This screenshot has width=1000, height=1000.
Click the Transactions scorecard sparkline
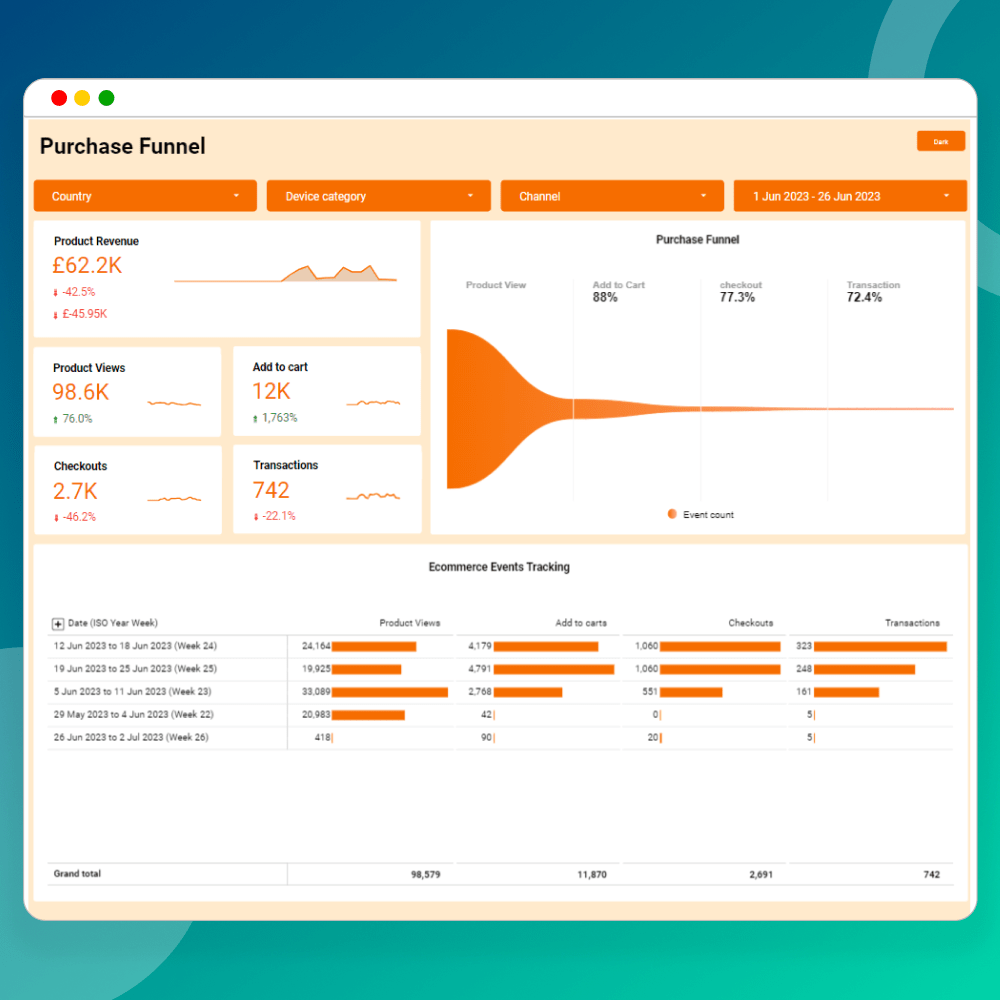click(x=373, y=496)
